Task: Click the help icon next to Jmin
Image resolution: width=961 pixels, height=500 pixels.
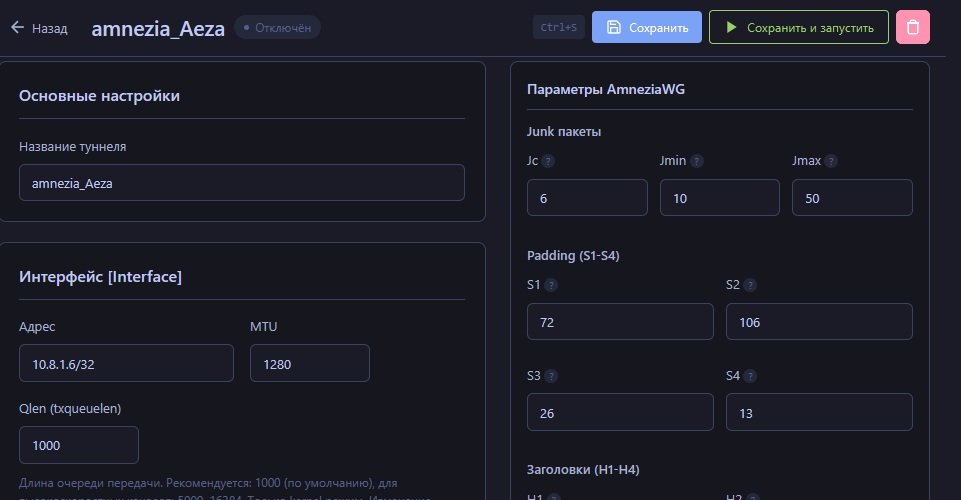Action: pyautogui.click(x=697, y=161)
